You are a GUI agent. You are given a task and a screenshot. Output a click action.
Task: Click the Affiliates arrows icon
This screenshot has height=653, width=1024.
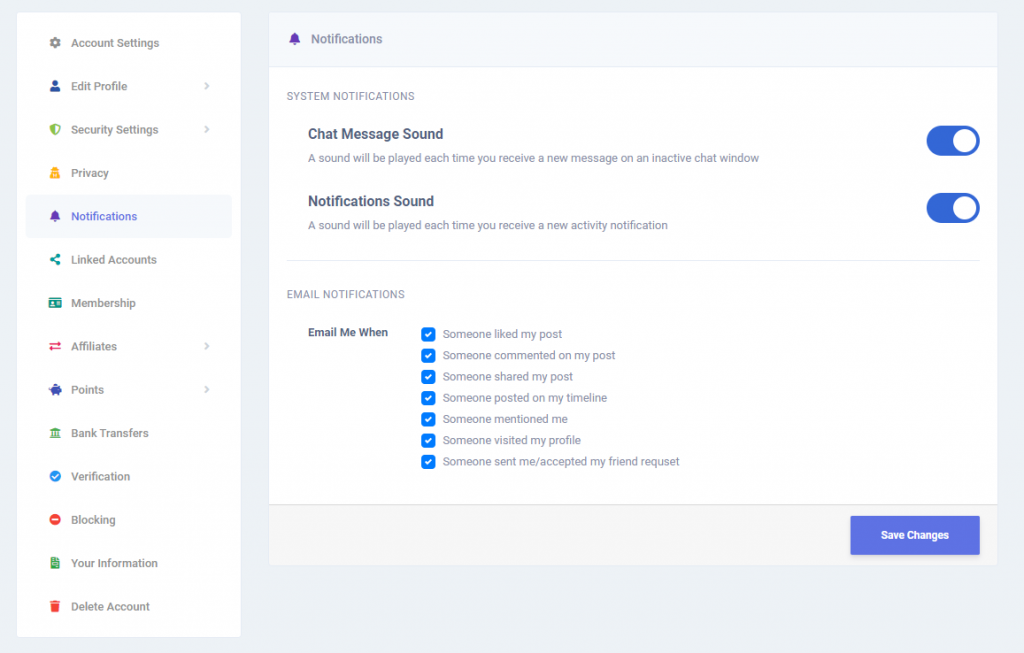point(55,346)
